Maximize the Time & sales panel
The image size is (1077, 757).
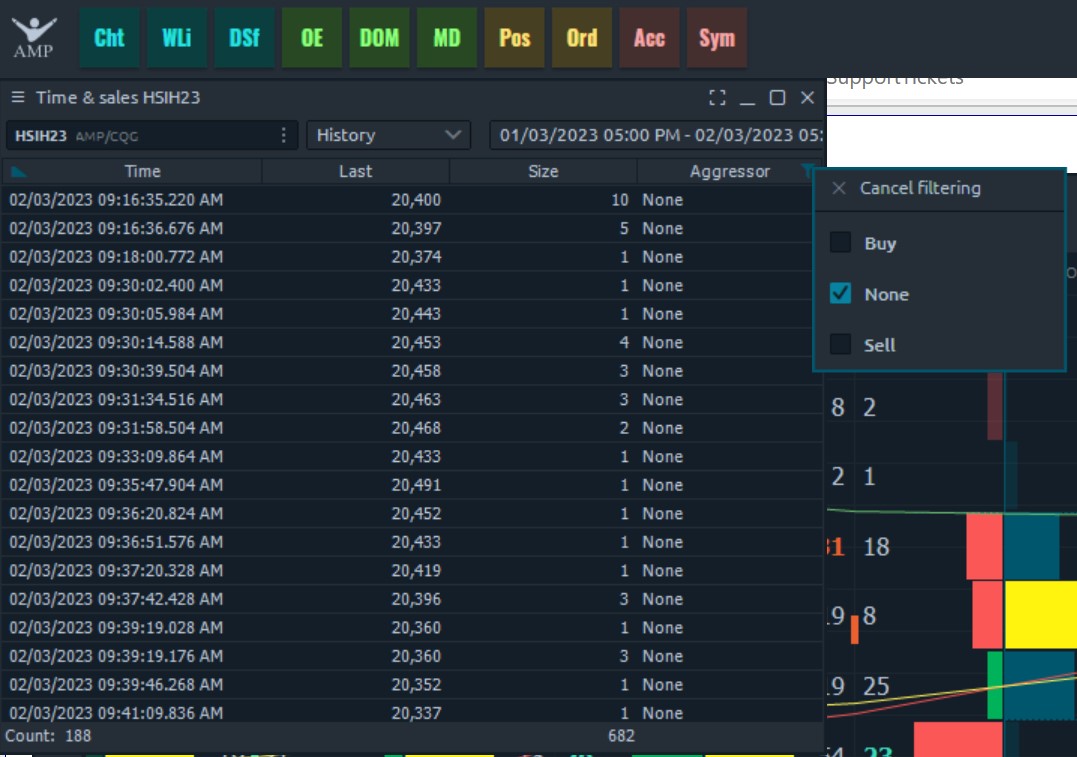point(778,98)
